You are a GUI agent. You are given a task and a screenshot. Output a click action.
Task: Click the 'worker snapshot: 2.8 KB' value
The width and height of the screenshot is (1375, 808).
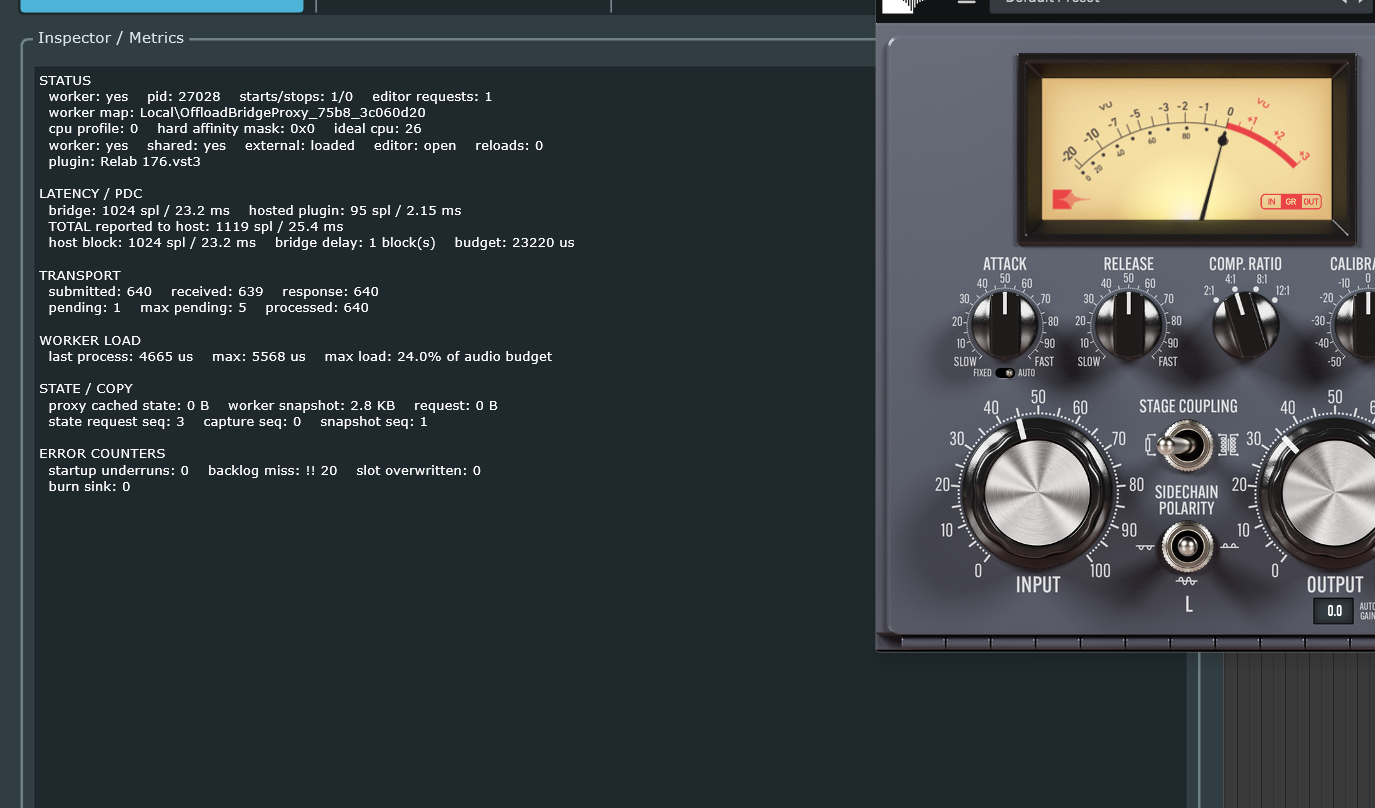pos(312,405)
